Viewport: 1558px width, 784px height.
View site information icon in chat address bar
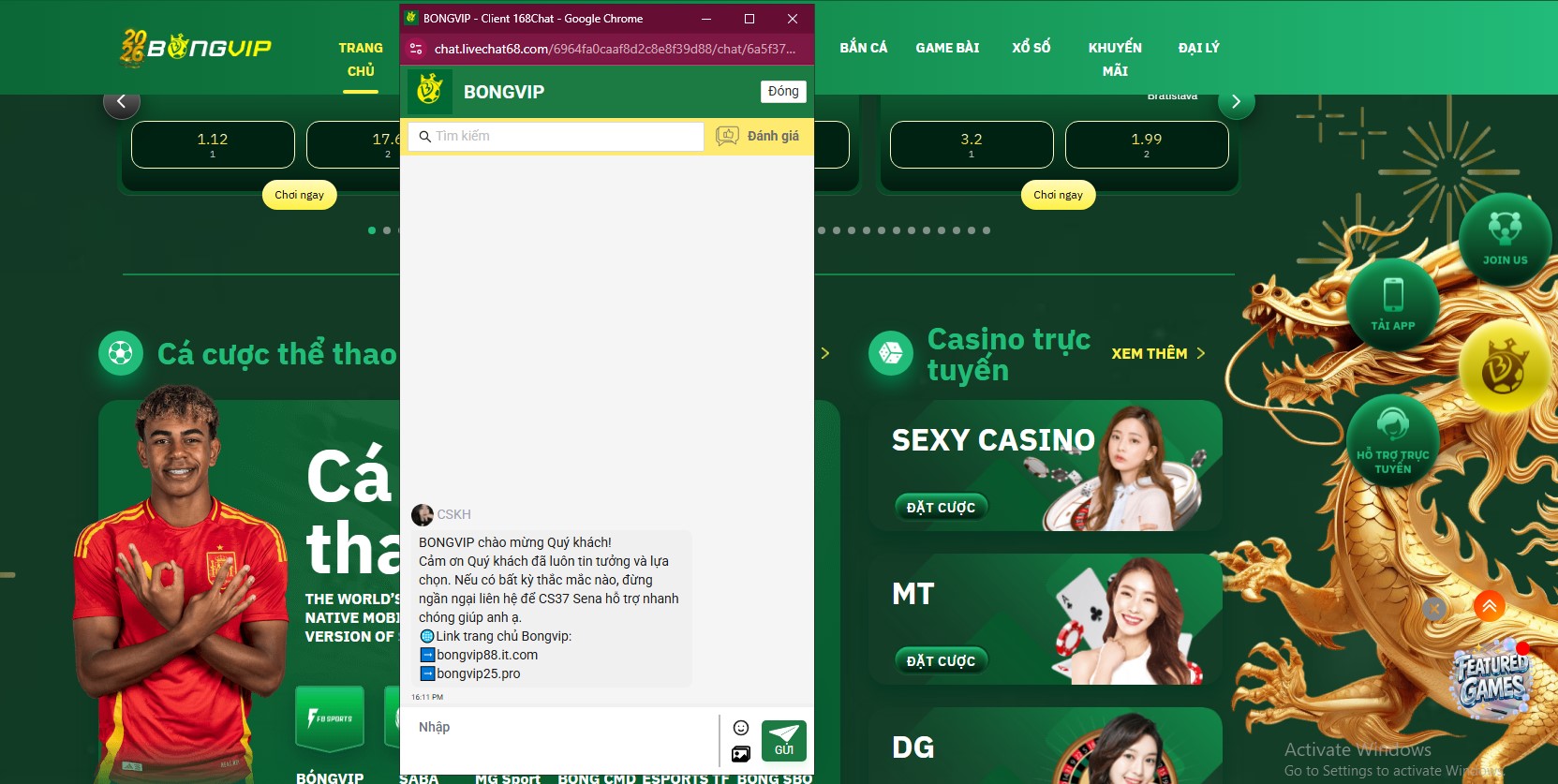click(417, 49)
